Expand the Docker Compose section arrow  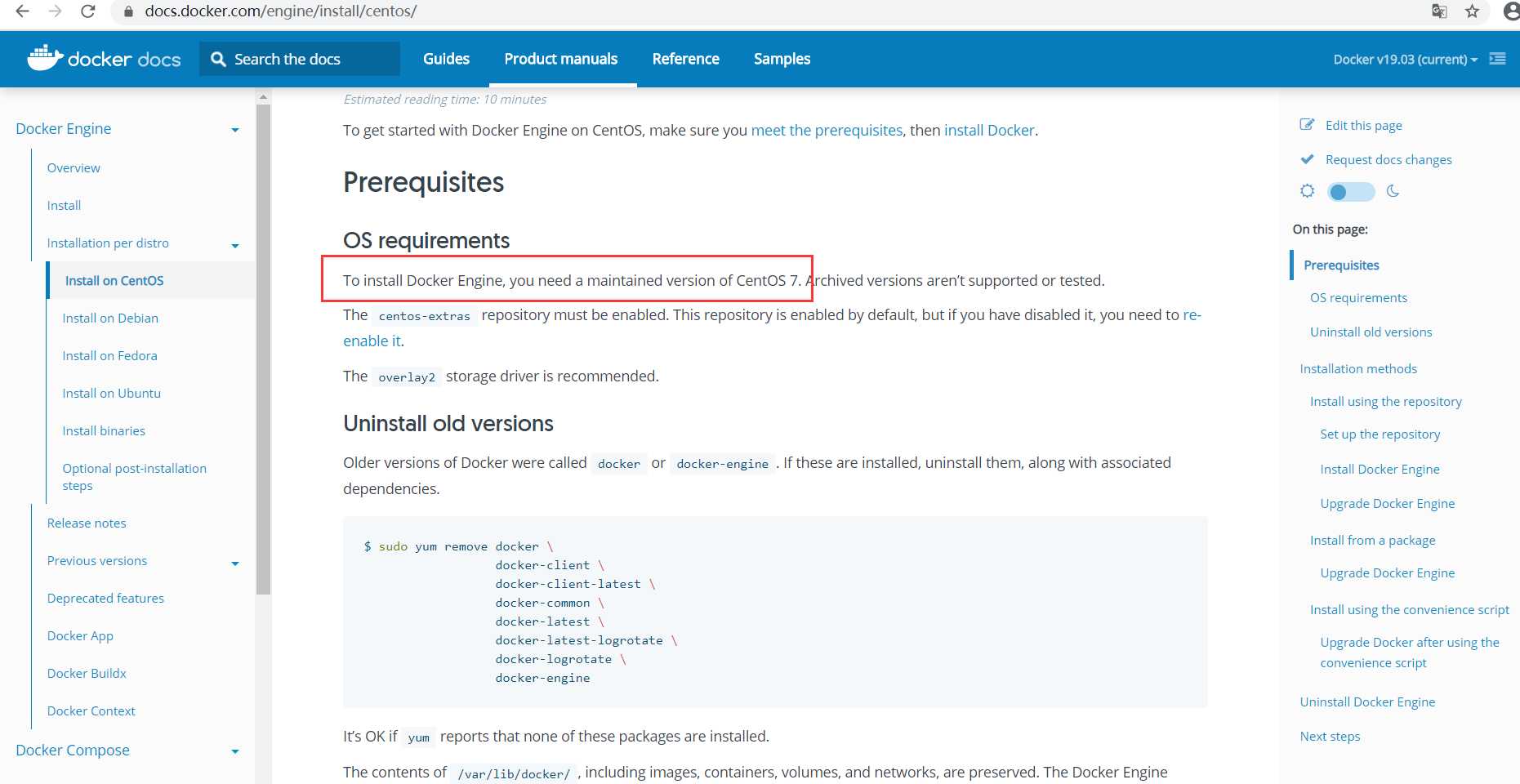(235, 751)
